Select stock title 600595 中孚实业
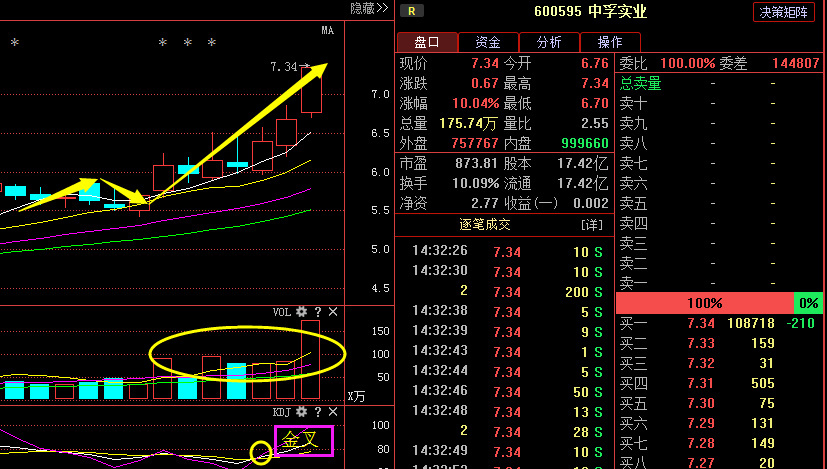Viewport: 827px width, 469px height. (x=590, y=11)
